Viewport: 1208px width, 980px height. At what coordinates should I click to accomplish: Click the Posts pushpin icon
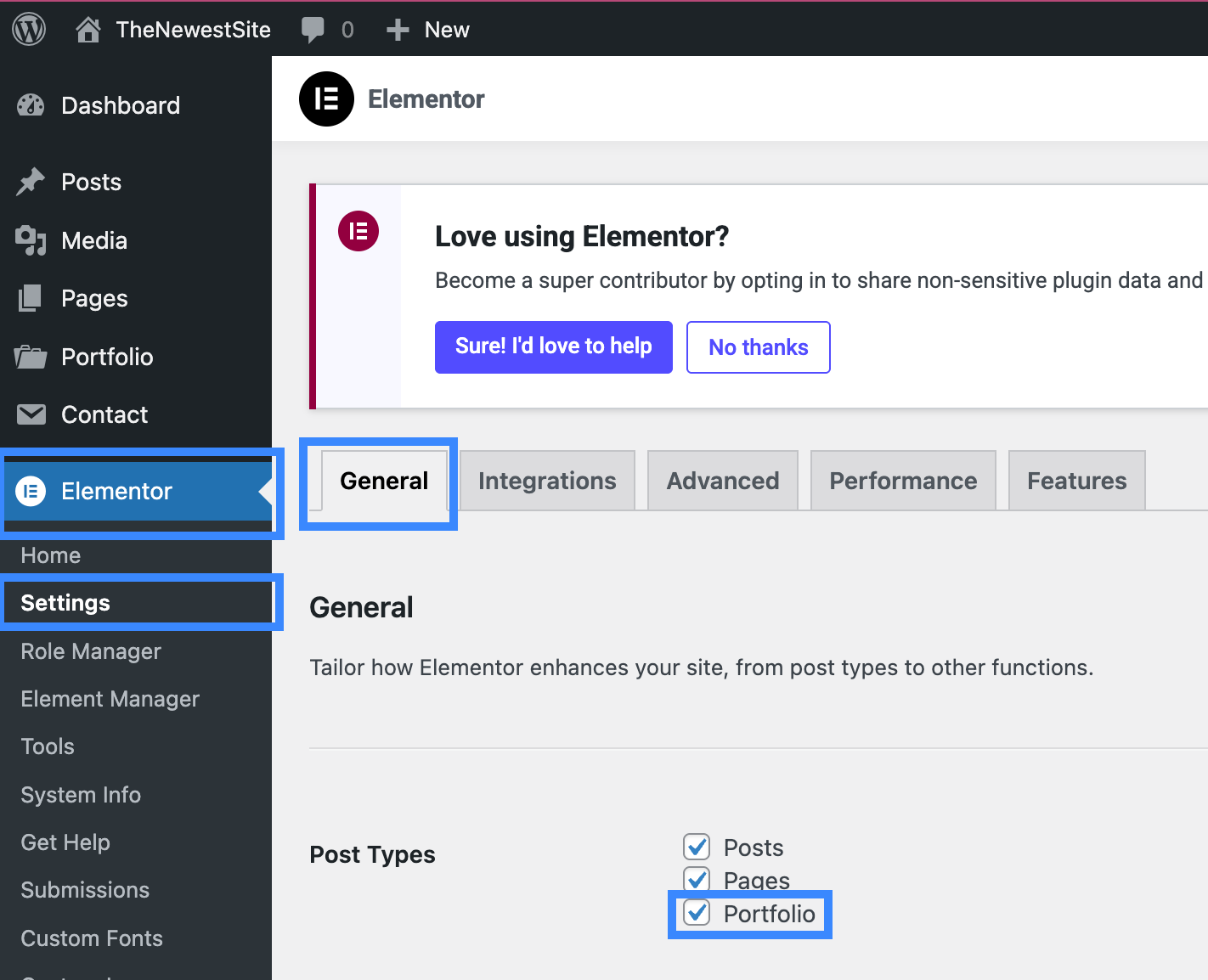(31, 182)
